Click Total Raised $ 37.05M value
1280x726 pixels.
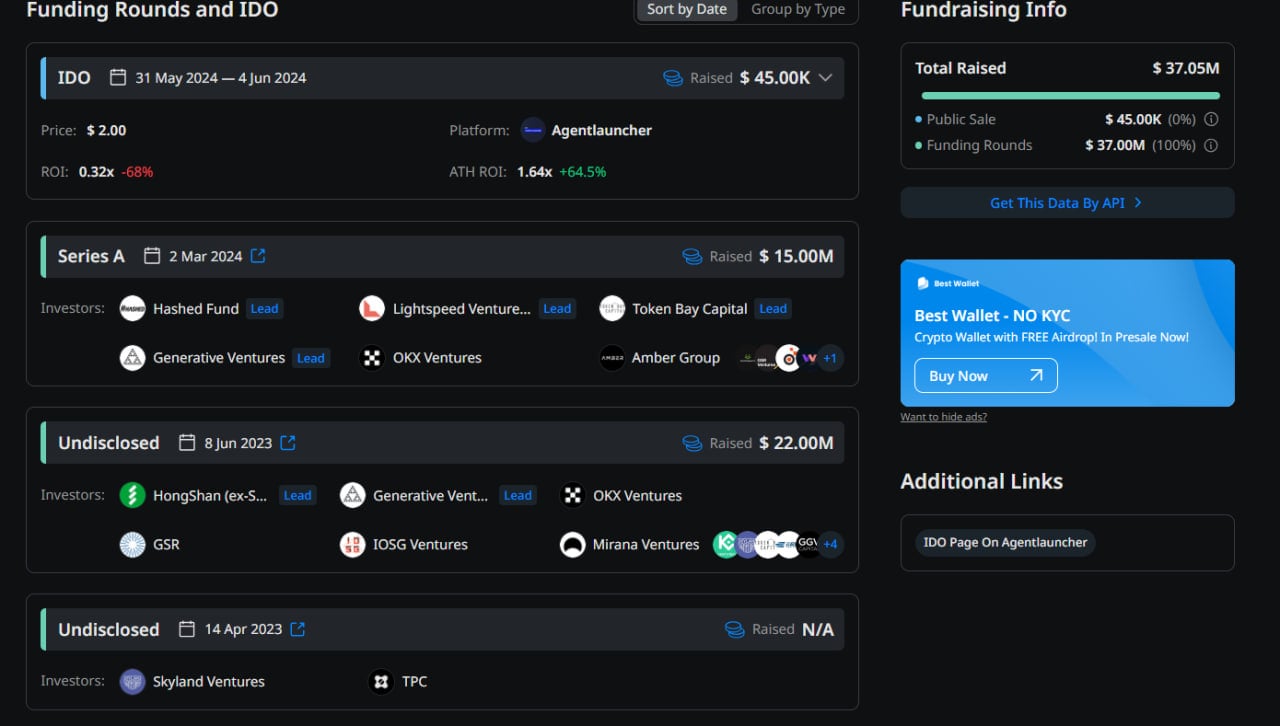1186,68
